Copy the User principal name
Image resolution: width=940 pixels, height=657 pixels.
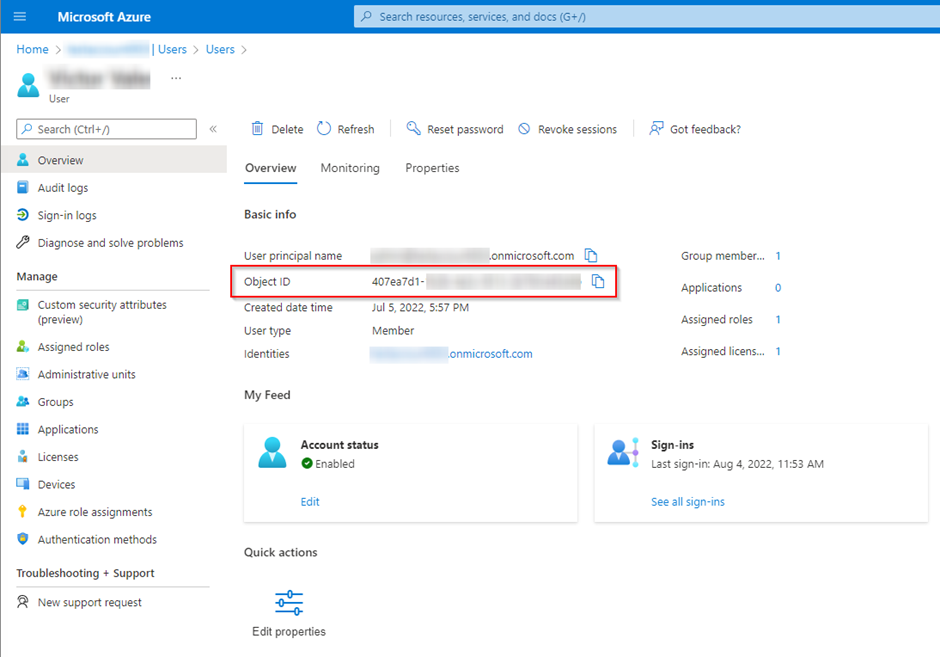coord(590,255)
